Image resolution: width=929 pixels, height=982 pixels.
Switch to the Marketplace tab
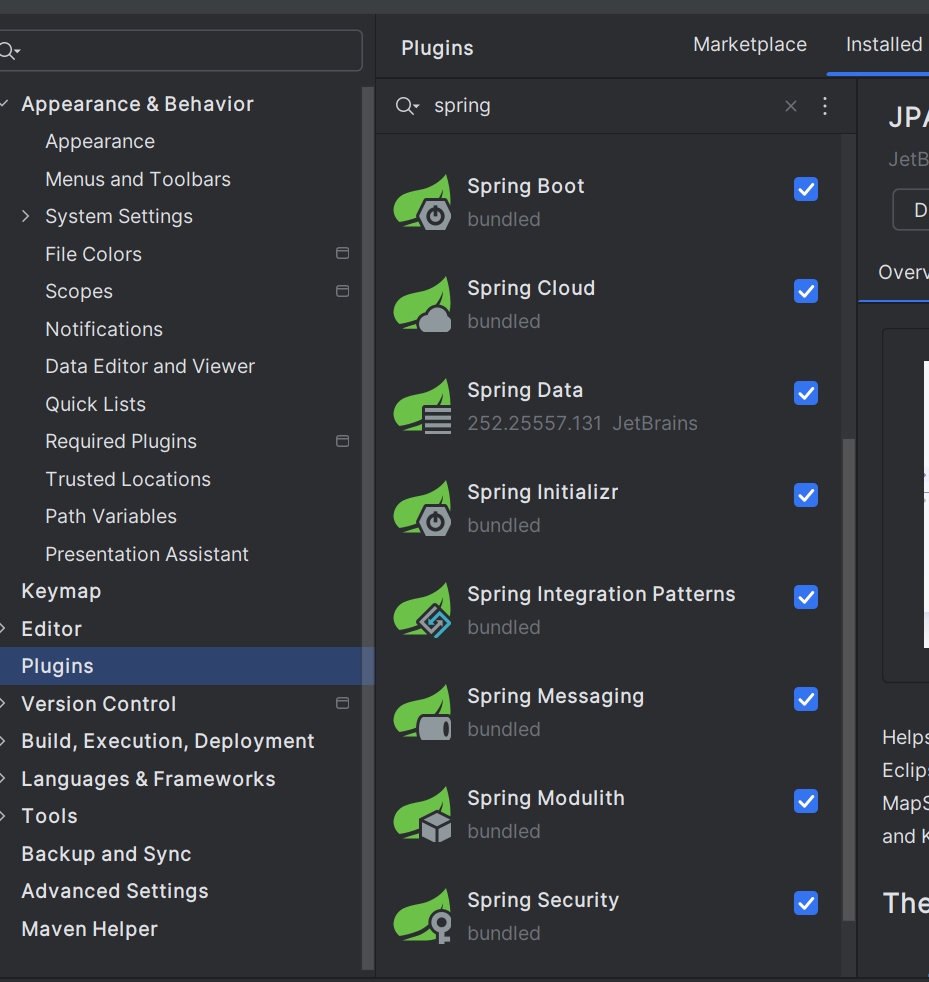750,45
